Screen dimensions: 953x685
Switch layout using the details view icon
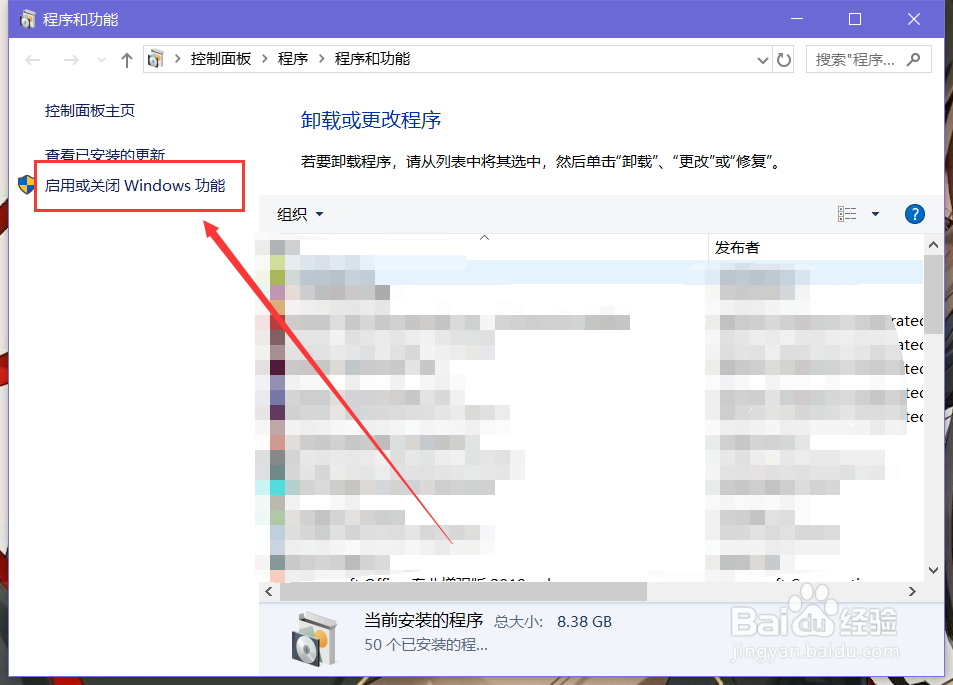coord(846,213)
